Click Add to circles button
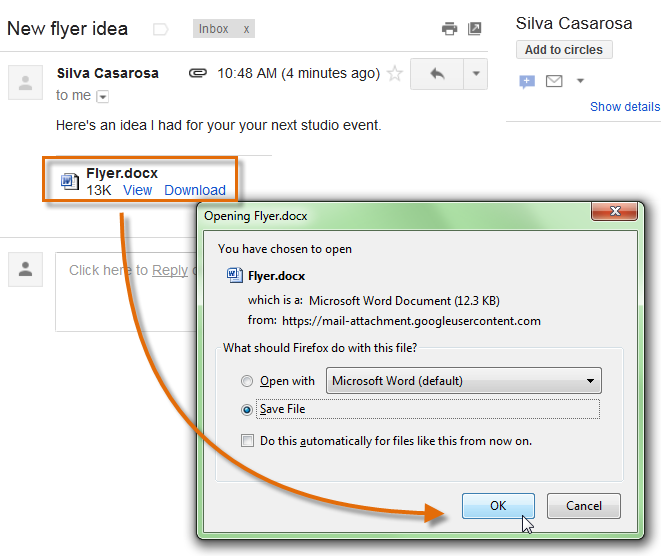This screenshot has width=661, height=556. (x=564, y=50)
